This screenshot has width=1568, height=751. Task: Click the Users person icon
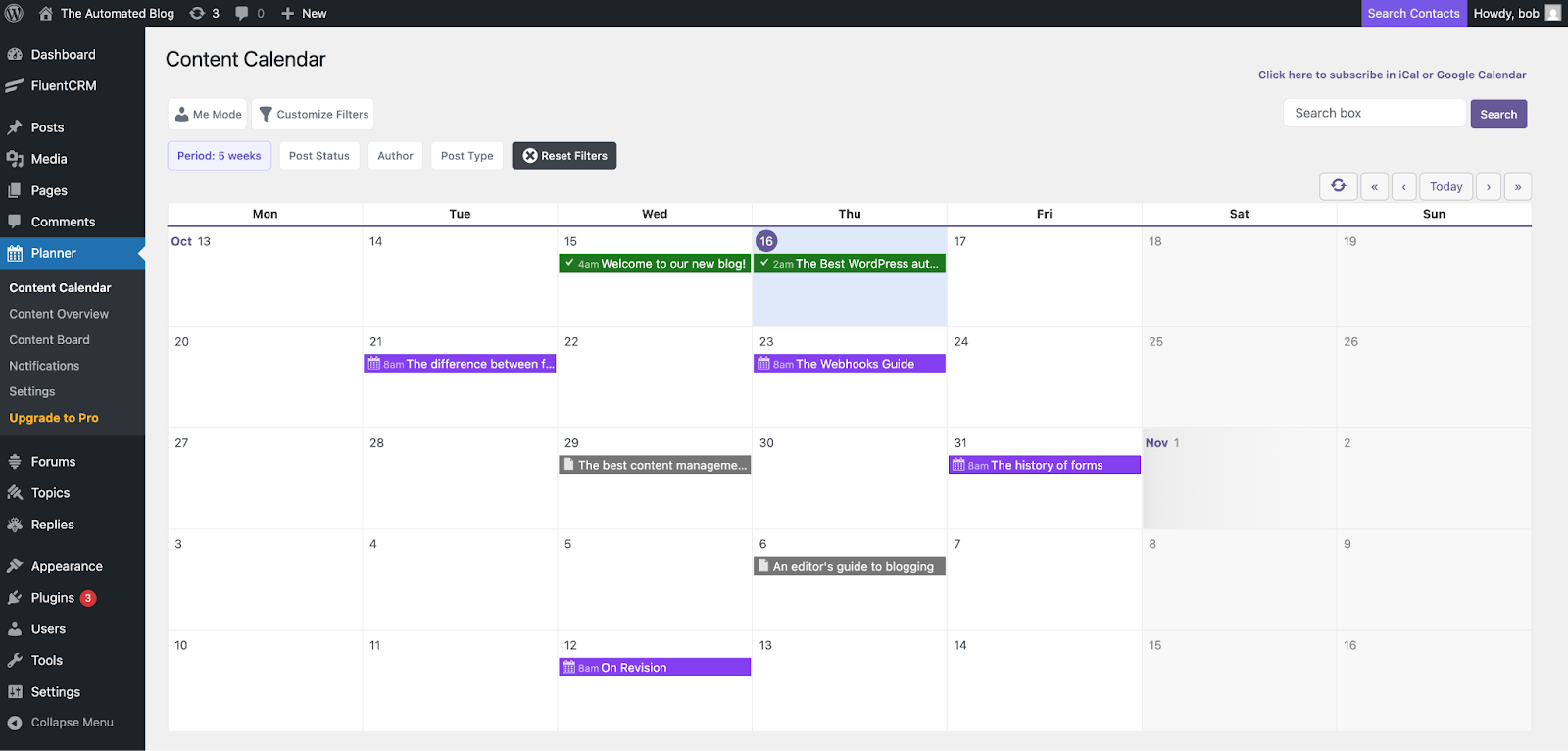[x=15, y=628]
